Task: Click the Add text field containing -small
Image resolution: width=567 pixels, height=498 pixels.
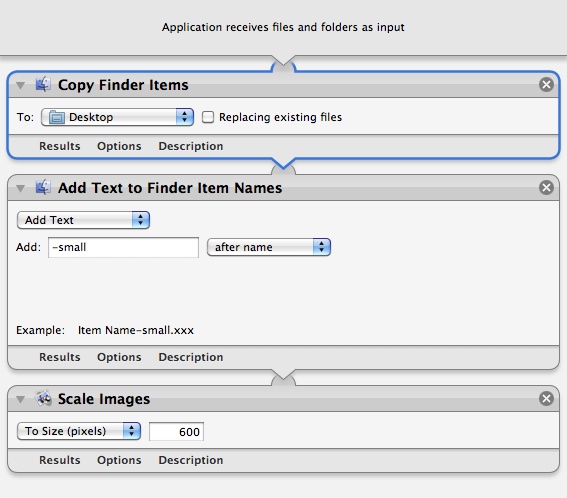Action: [123, 247]
